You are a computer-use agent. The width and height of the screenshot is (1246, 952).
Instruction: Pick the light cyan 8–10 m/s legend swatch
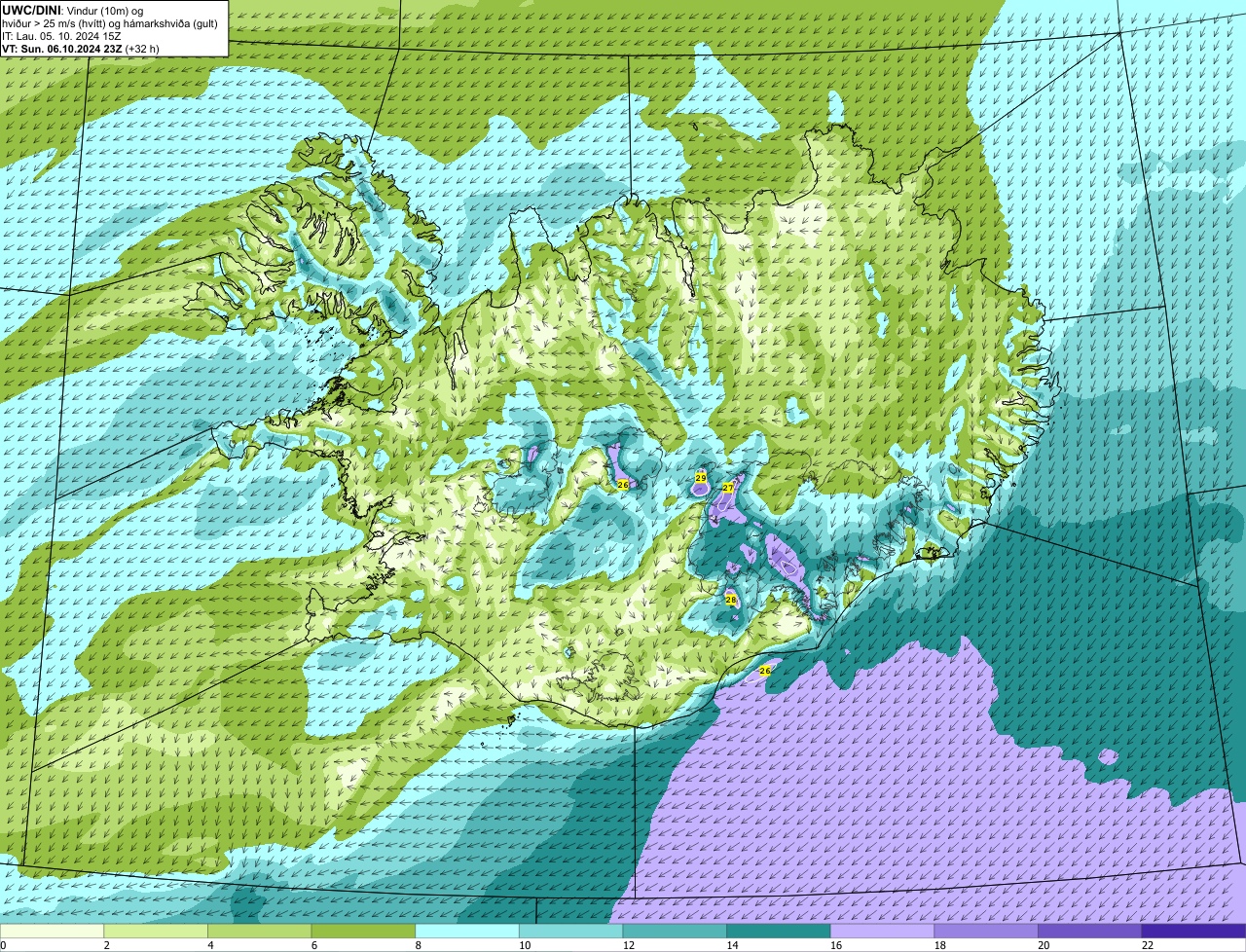[467, 931]
